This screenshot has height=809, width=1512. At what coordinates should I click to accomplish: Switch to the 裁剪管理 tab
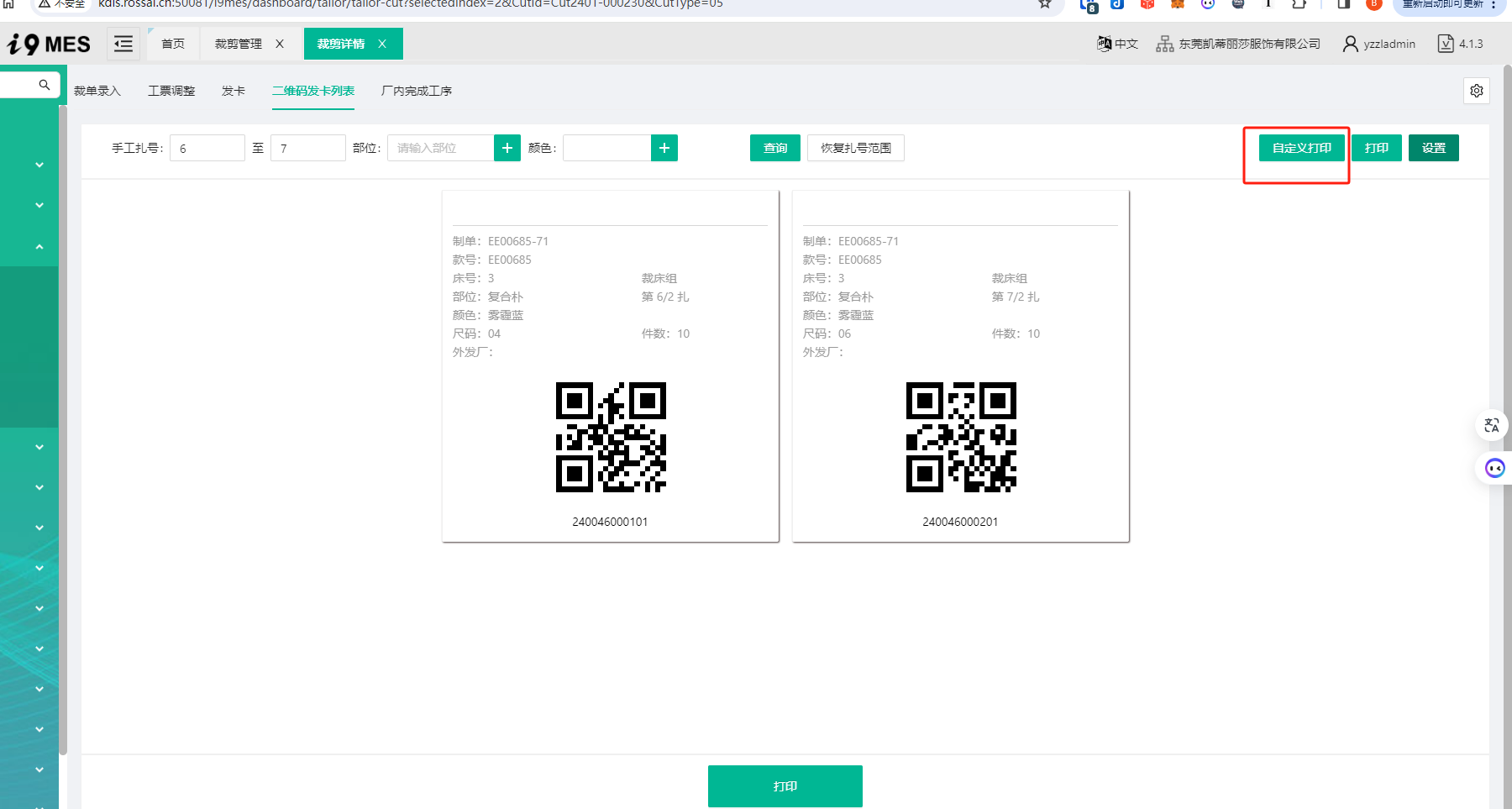238,44
